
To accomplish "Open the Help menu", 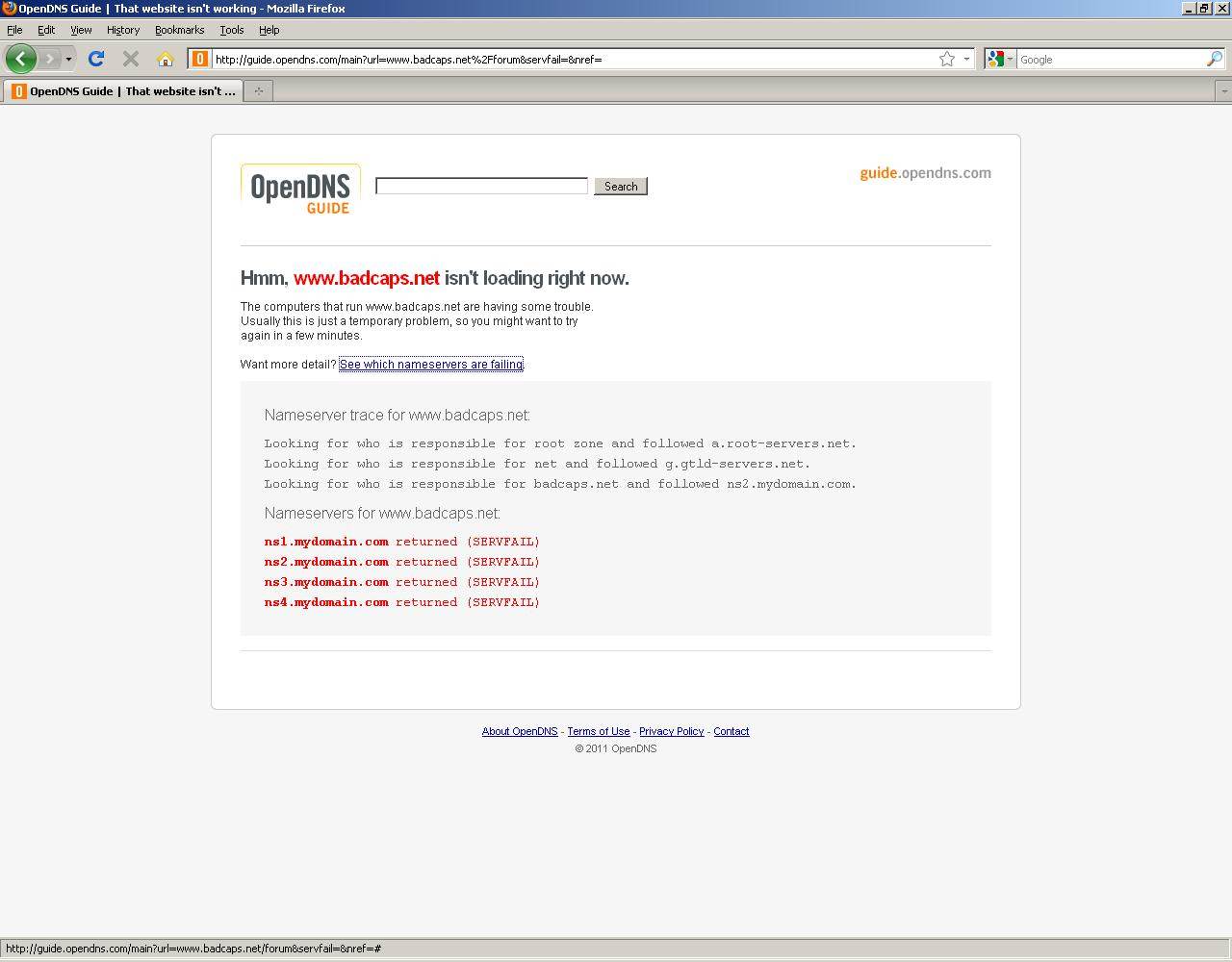I will click(269, 30).
